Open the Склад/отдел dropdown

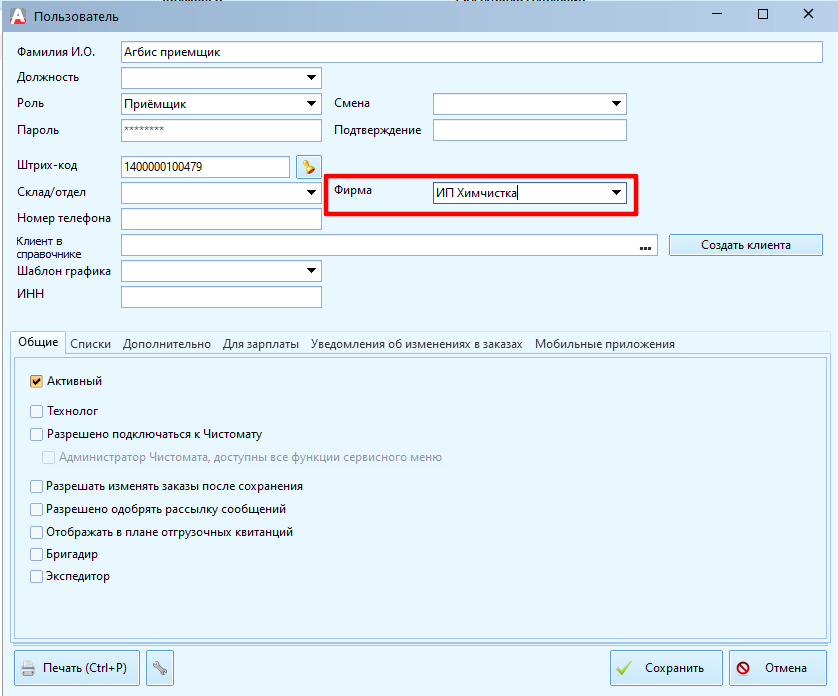(x=311, y=192)
